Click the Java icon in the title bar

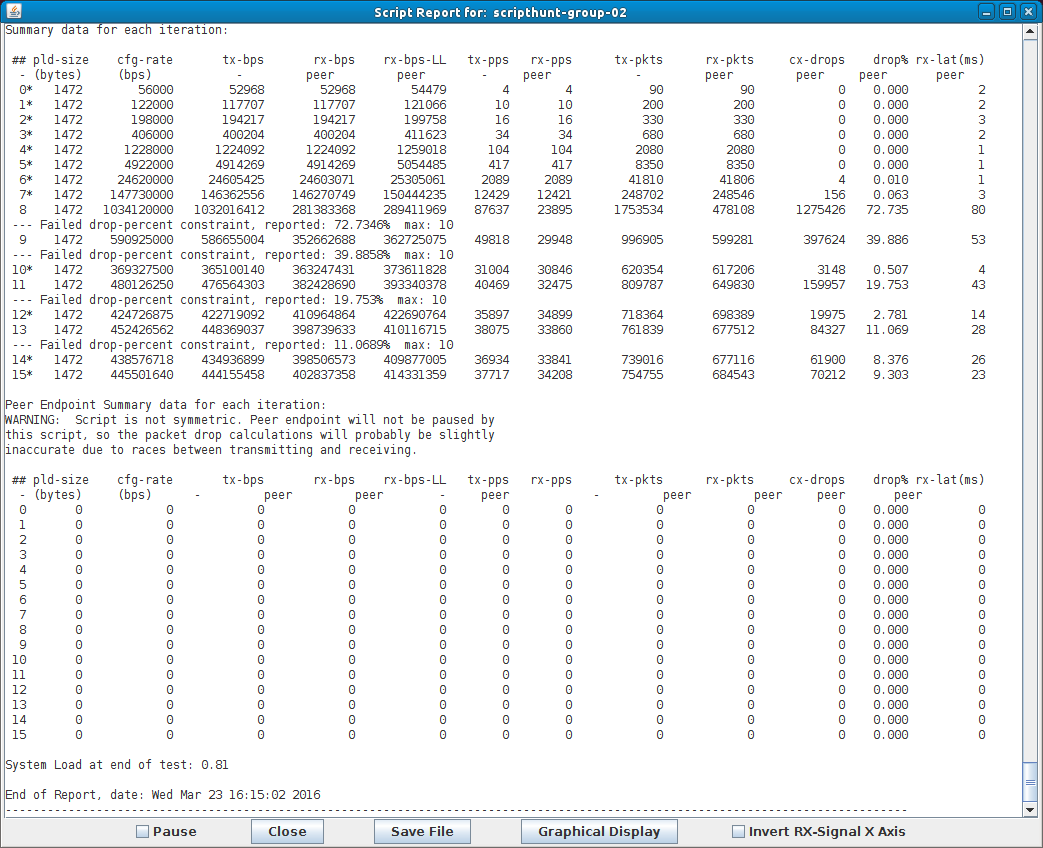[x=13, y=12]
